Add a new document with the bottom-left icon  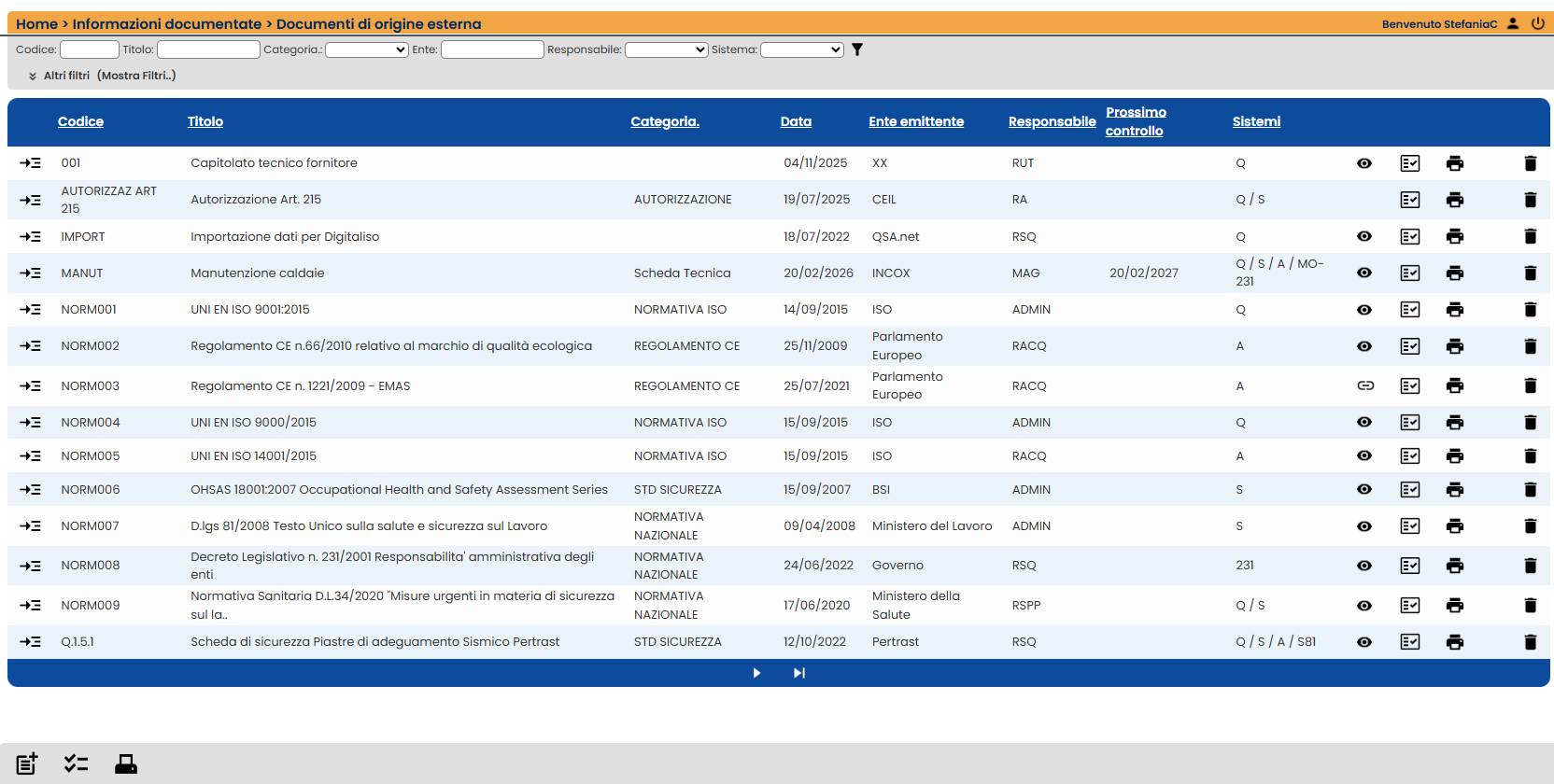27,763
